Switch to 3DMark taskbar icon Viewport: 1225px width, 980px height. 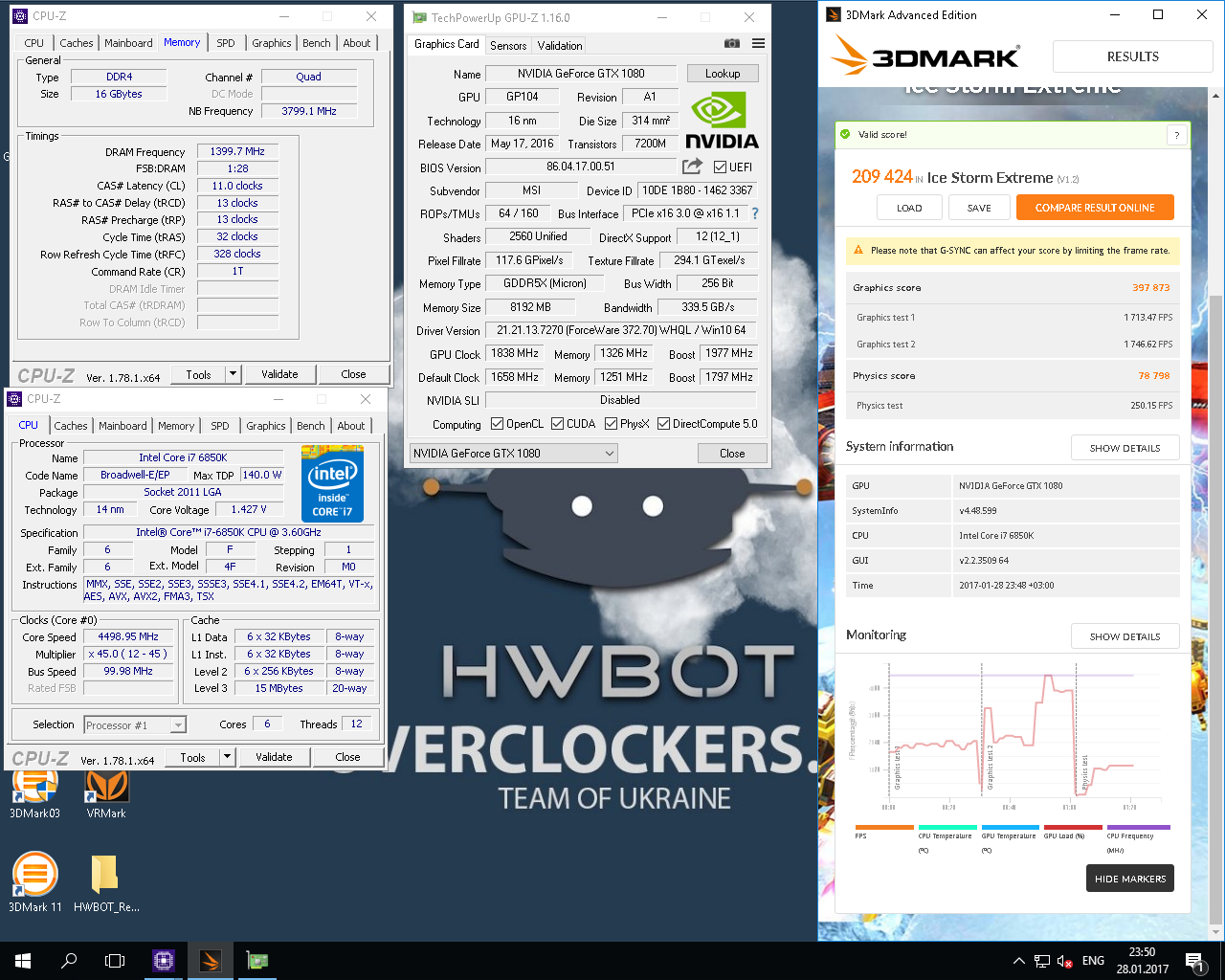coord(210,961)
